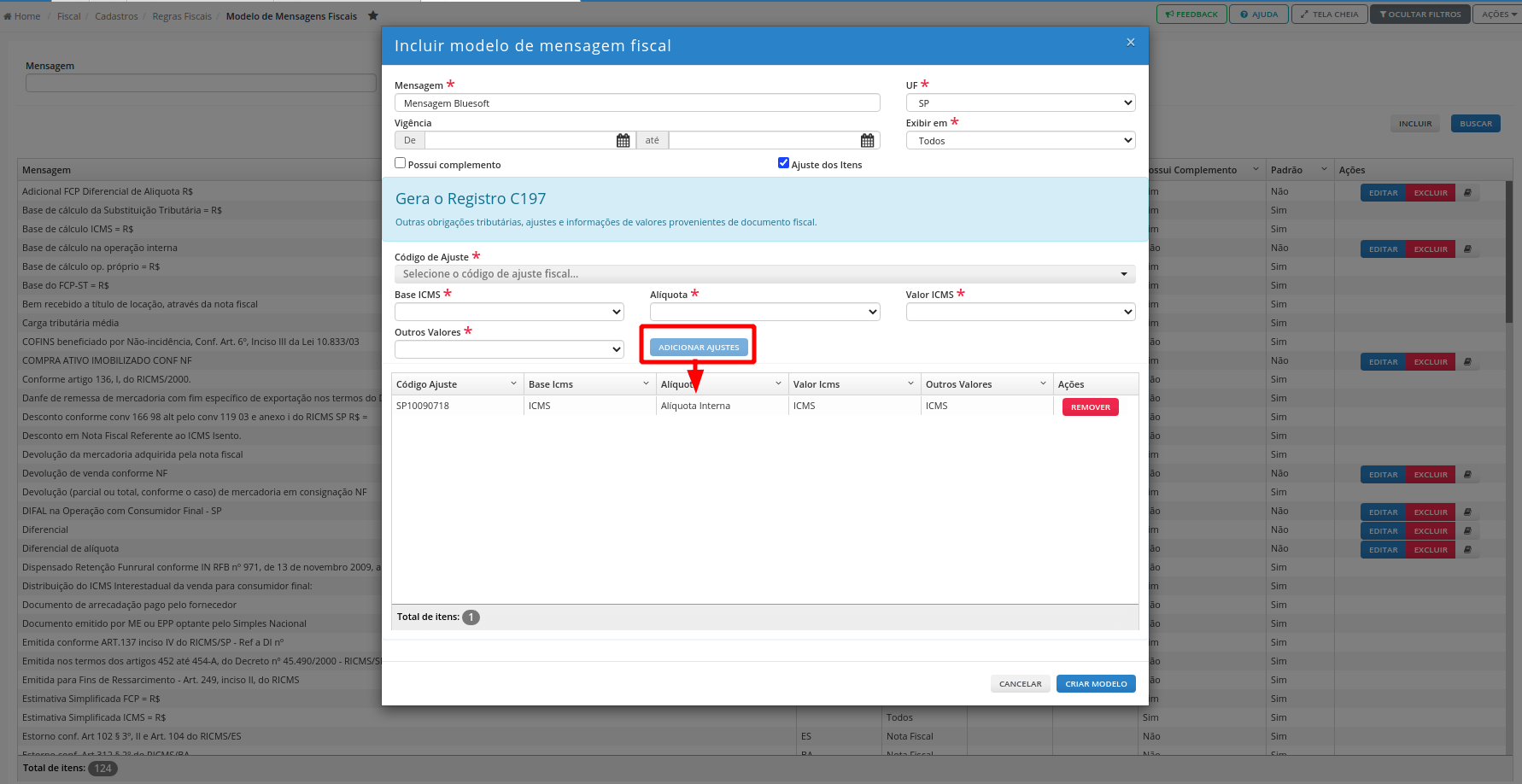The width and height of the screenshot is (1522, 784).
Task: Click the Home breadcrumb link
Action: 22,16
